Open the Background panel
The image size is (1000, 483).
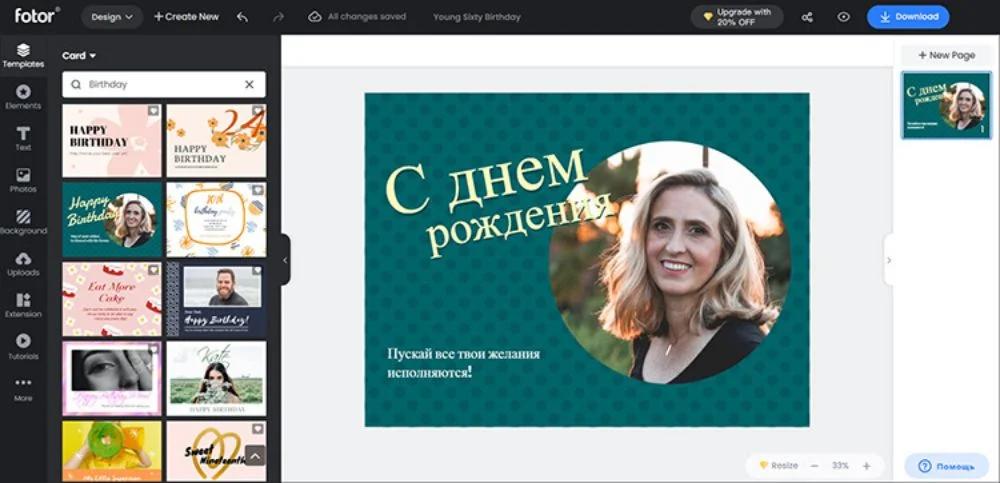click(x=23, y=222)
